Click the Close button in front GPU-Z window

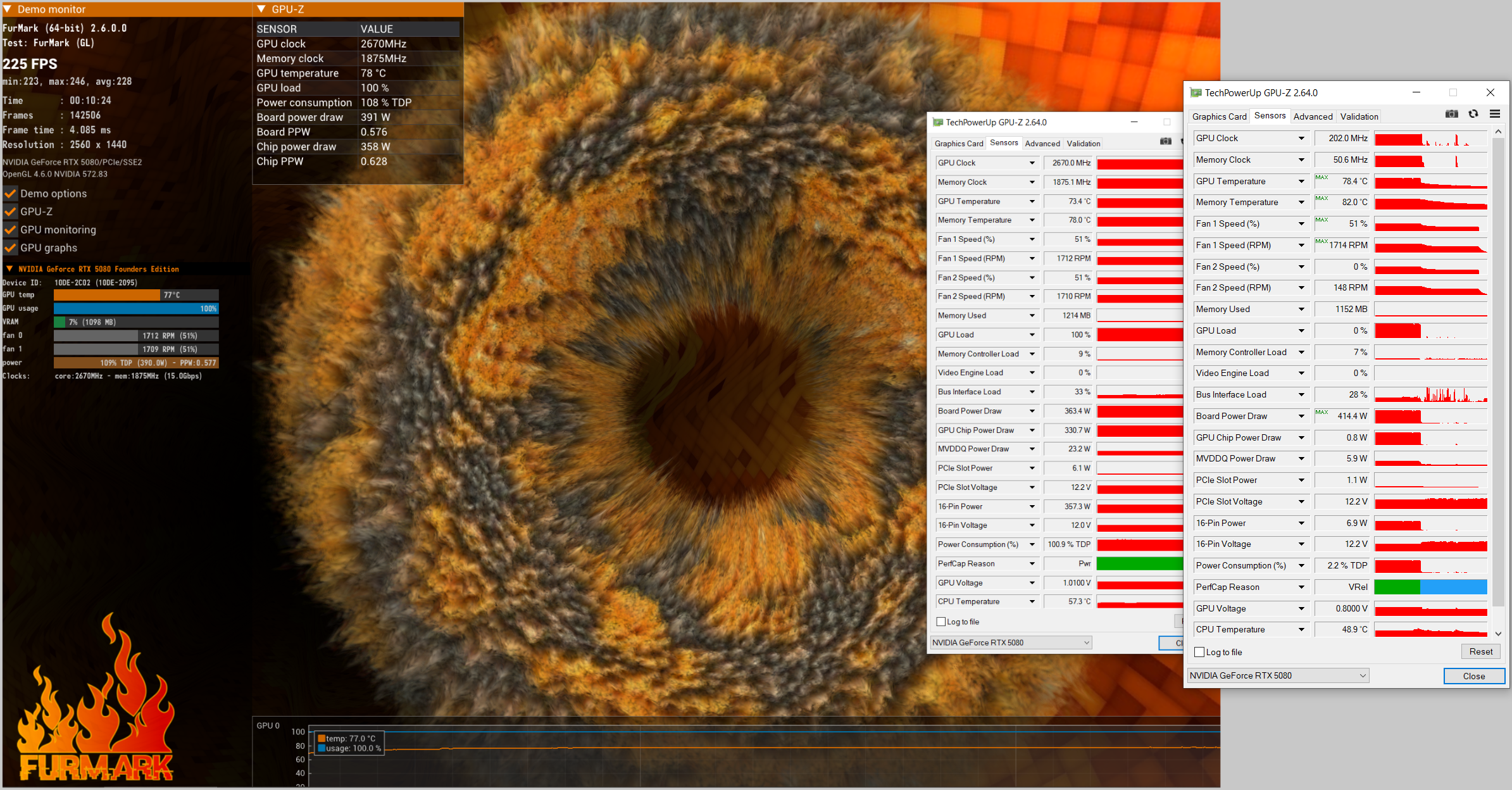(1473, 676)
